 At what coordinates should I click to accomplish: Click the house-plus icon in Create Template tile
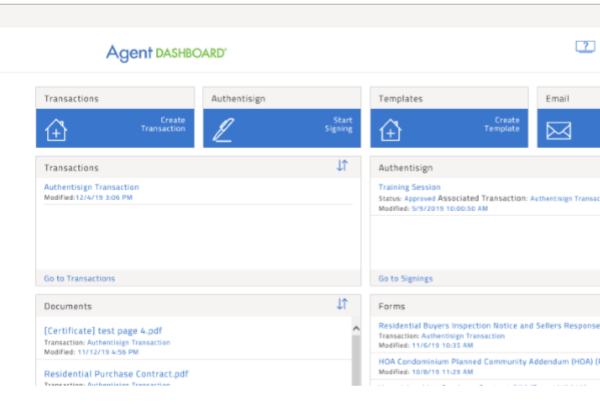tap(390, 130)
